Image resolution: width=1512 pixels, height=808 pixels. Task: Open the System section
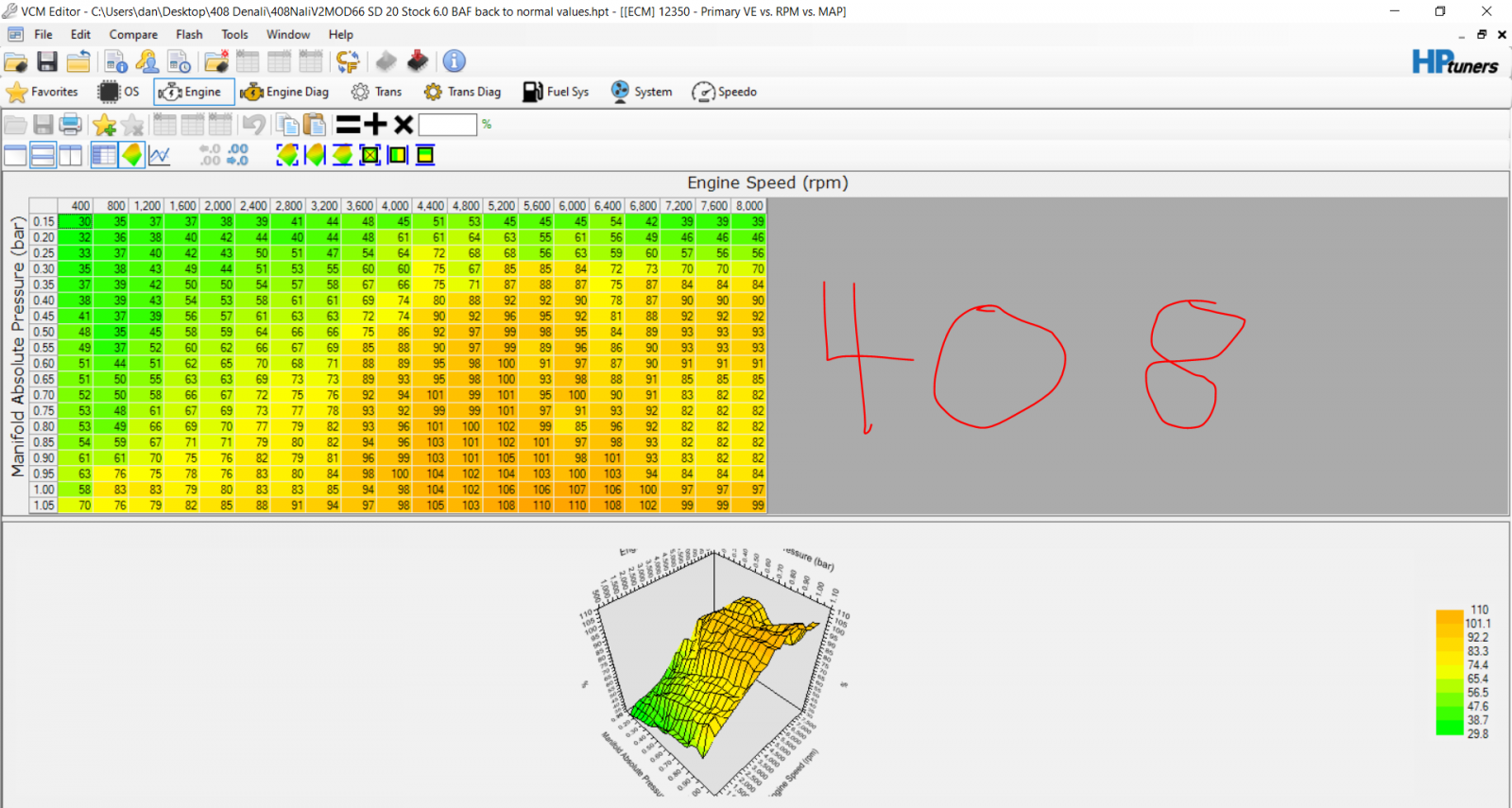[x=642, y=92]
